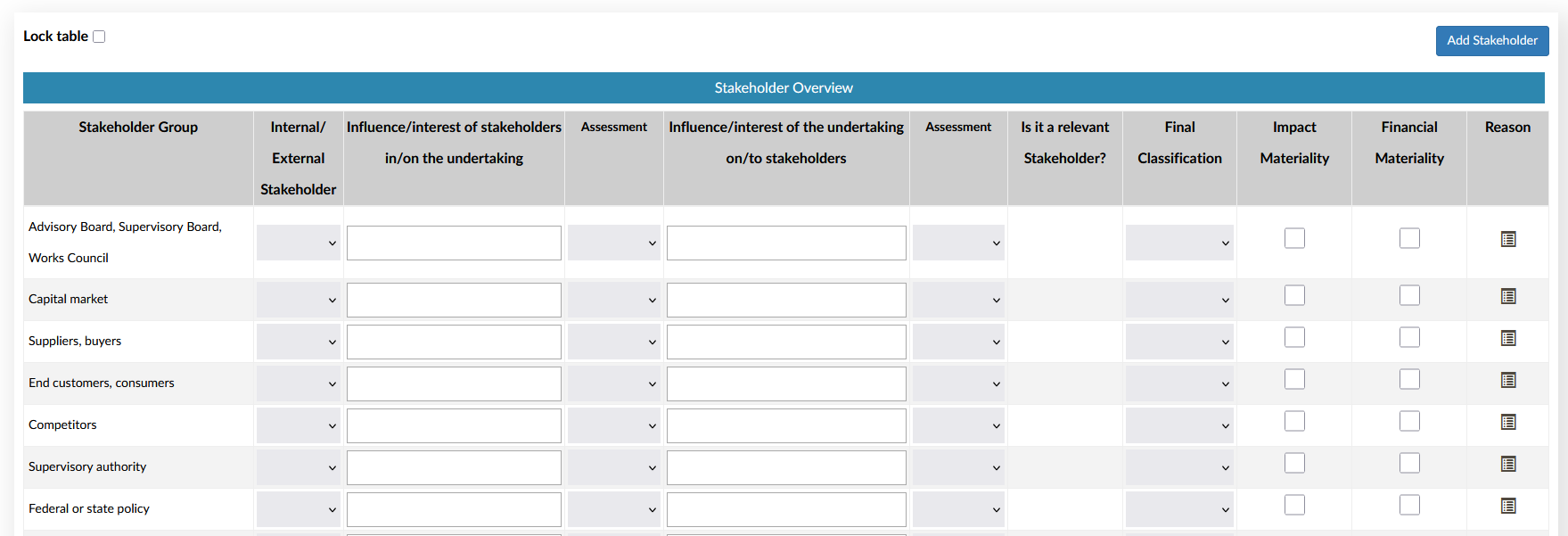Image resolution: width=1568 pixels, height=536 pixels.
Task: Check Financial Materiality for Advisory Board row
Action: point(1409,238)
